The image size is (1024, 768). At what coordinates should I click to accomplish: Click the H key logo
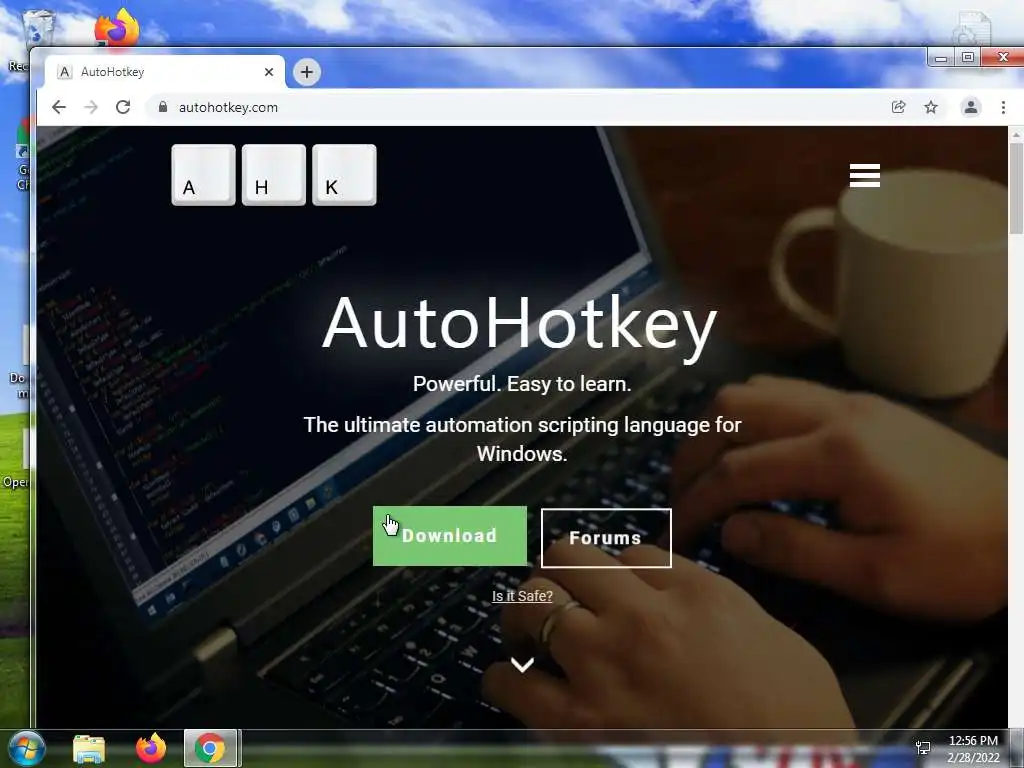coord(274,175)
